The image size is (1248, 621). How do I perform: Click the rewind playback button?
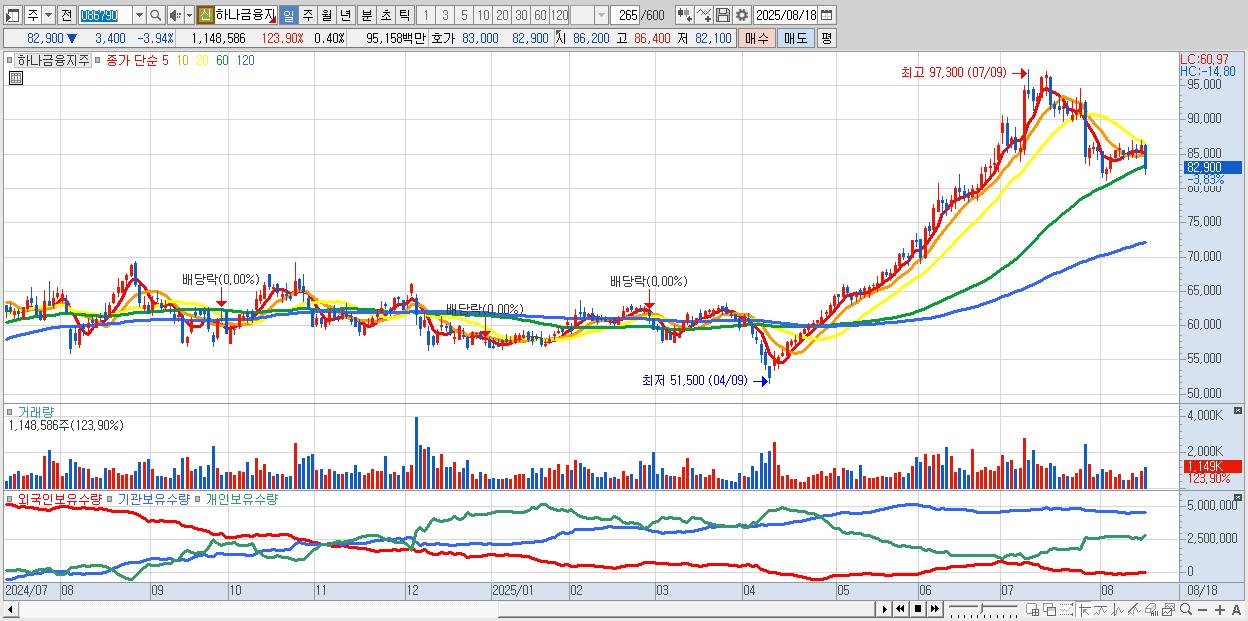coord(900,609)
